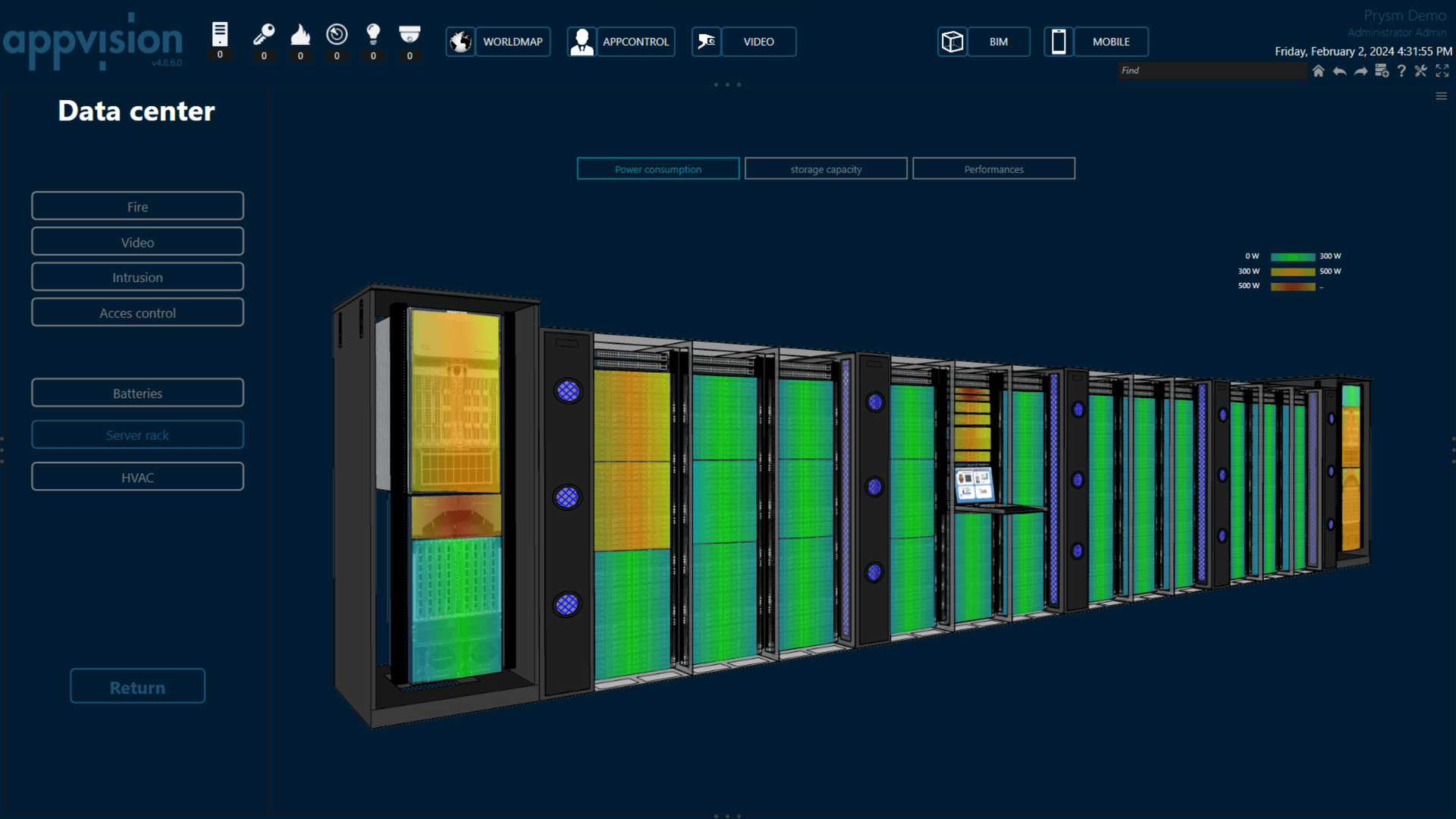Click the phone icon beside MOBILE

click(x=1059, y=42)
